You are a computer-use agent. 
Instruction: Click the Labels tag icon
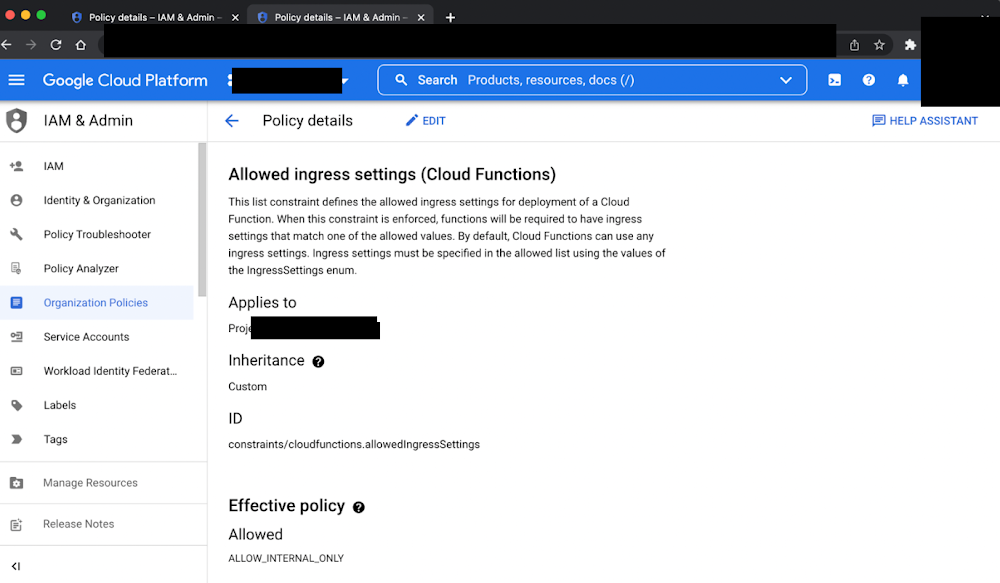coord(17,405)
